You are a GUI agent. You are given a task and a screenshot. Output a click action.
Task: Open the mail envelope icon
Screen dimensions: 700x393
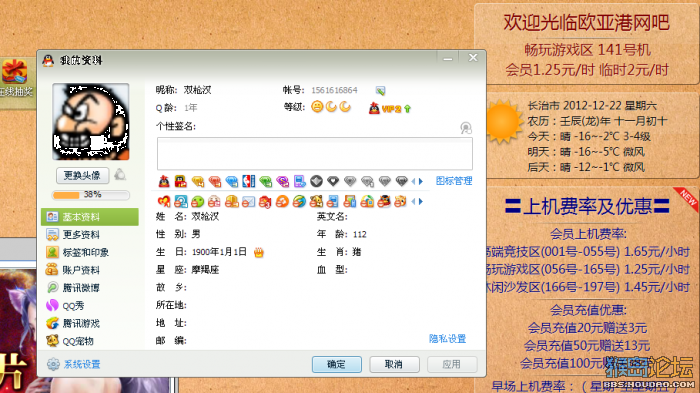click(x=249, y=202)
